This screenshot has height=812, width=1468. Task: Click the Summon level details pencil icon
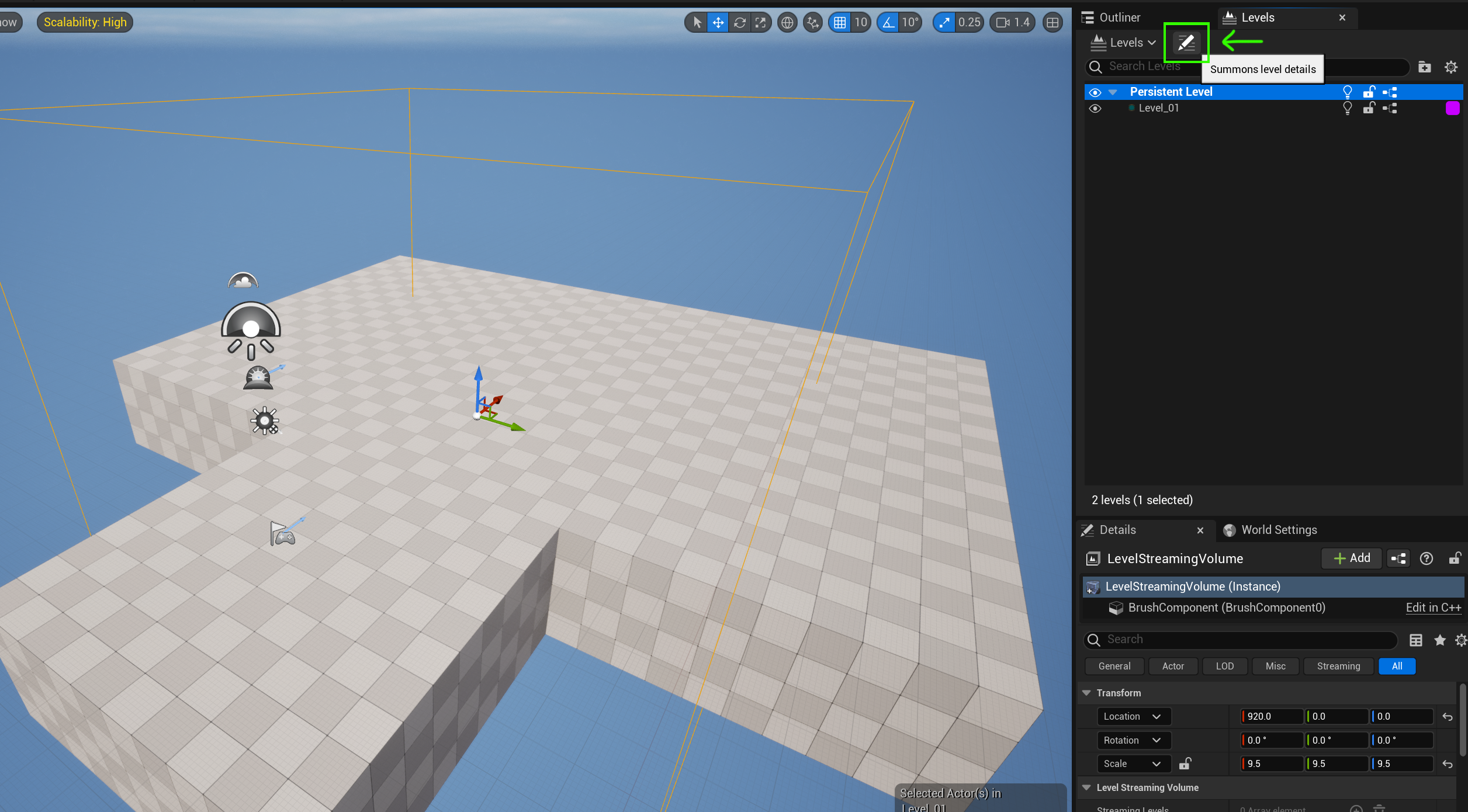point(1186,42)
